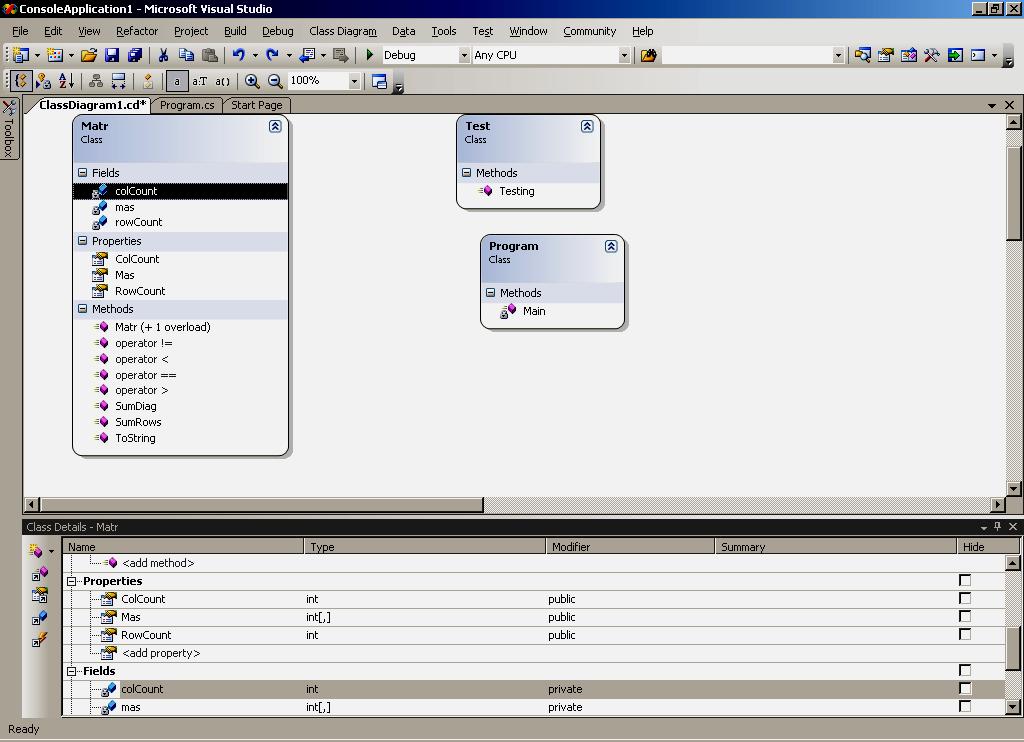This screenshot has height=742, width=1024.
Task: Collapse the Program class shape chevron
Action: tap(611, 246)
